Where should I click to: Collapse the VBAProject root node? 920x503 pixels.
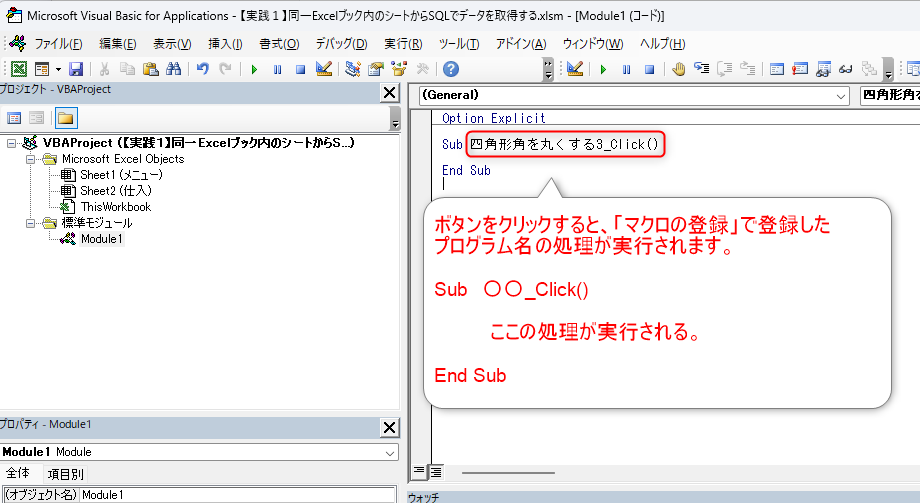point(12,143)
